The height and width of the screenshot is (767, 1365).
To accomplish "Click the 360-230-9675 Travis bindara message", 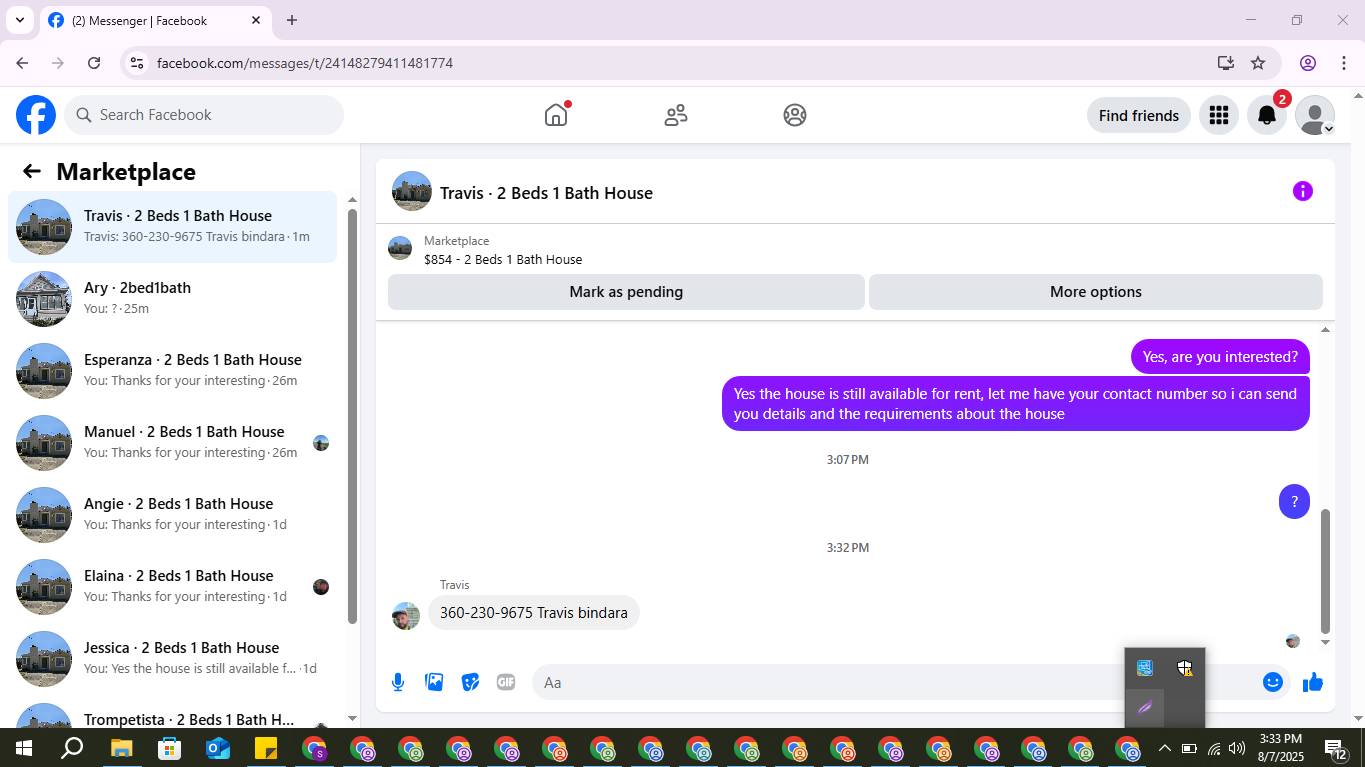I will tap(534, 612).
